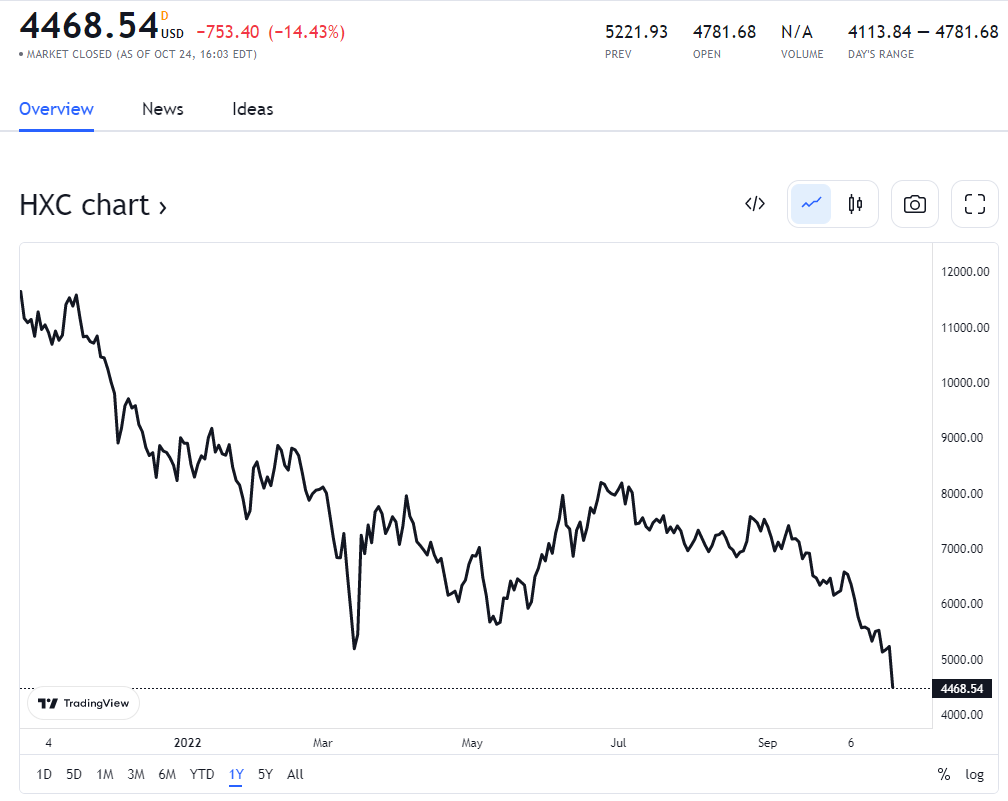The image size is (1008, 801).
Task: Click the embed code icon
Action: [755, 204]
